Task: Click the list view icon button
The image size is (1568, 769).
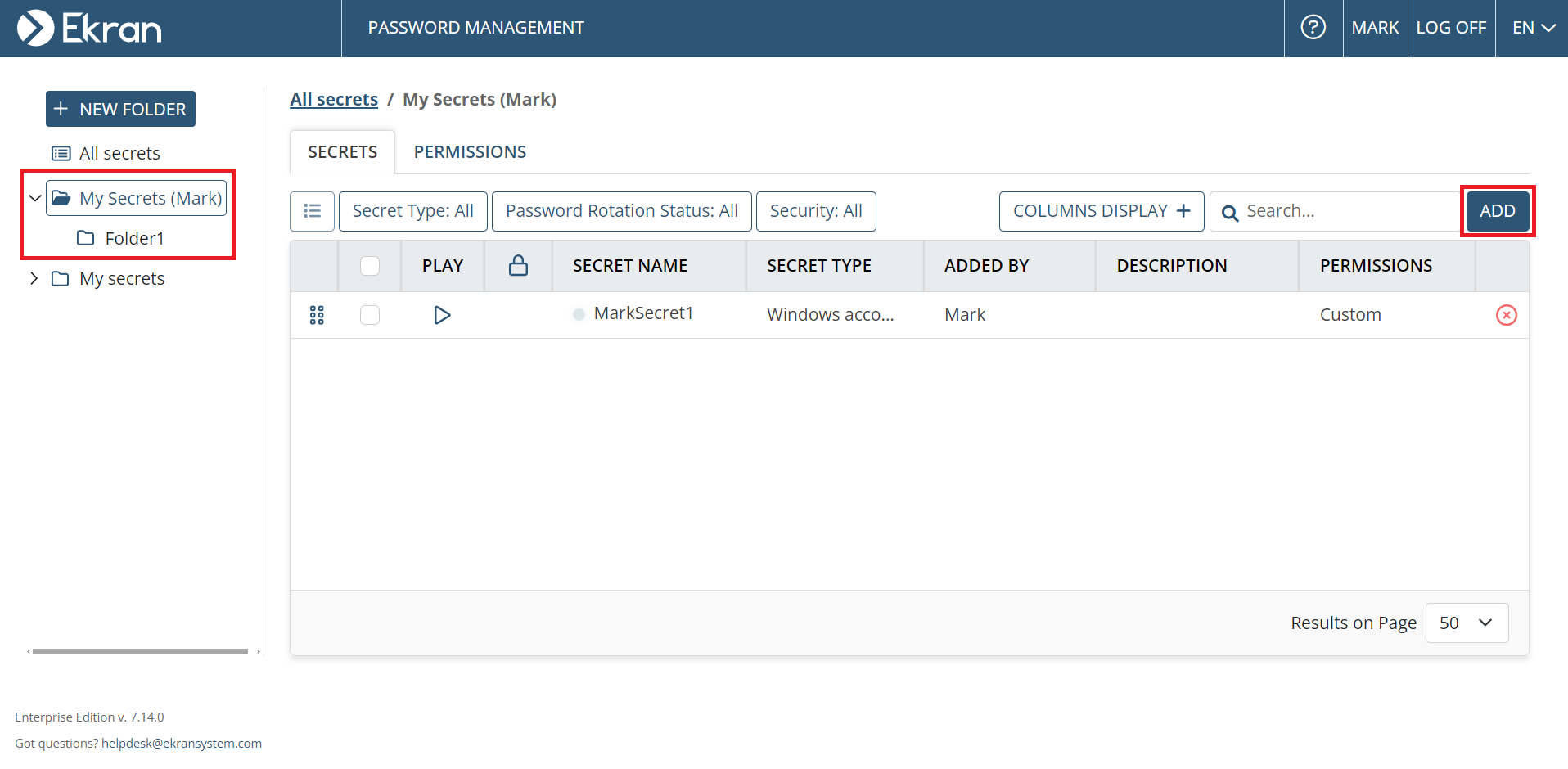Action: click(x=312, y=211)
